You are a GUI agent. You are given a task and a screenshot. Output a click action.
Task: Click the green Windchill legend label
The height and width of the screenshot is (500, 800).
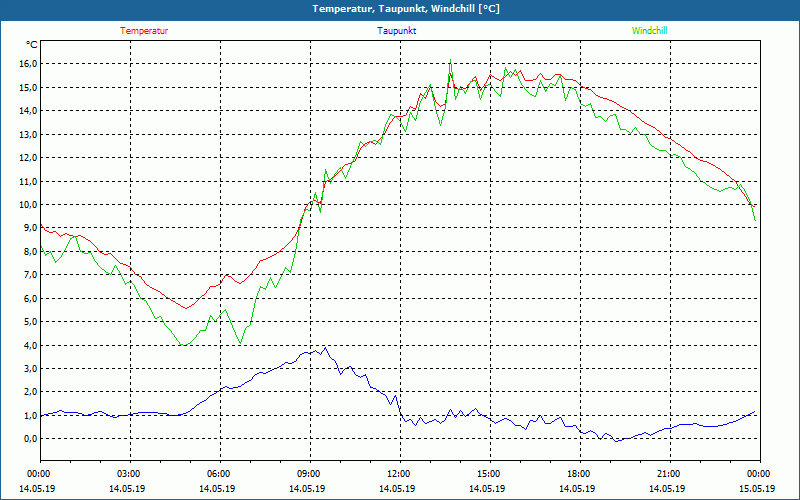tap(649, 31)
